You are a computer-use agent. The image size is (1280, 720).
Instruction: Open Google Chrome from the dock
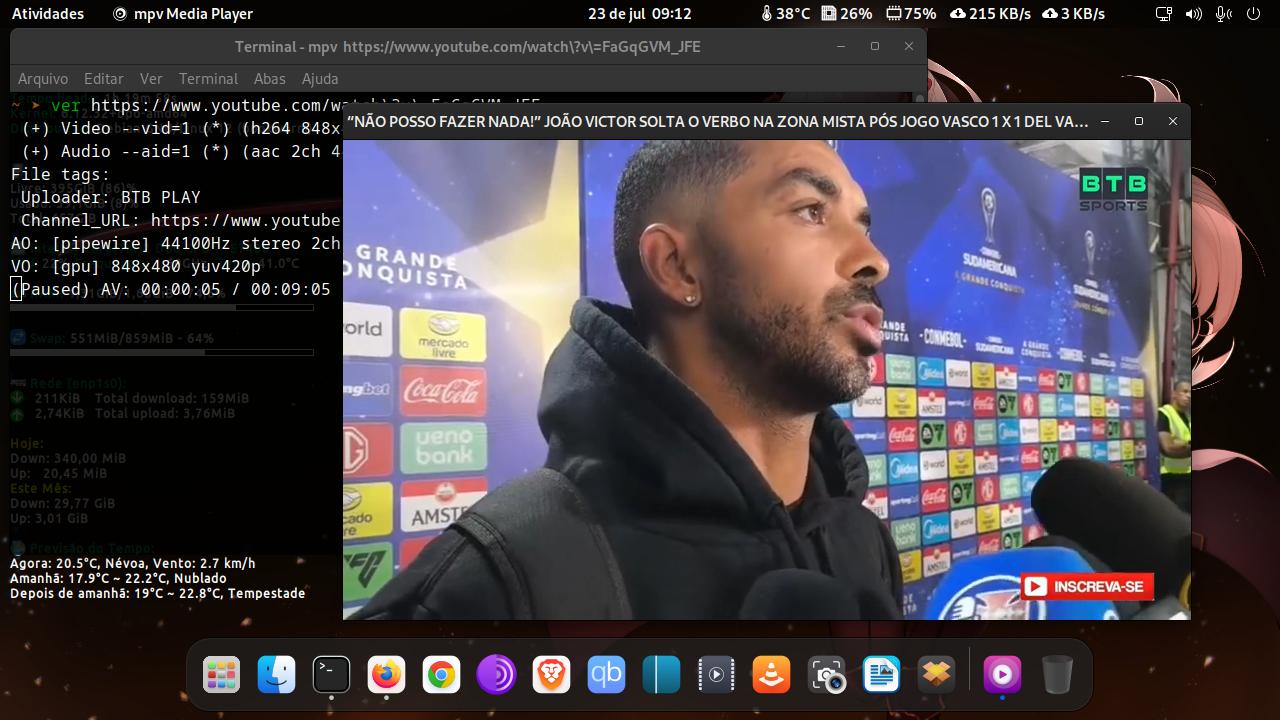[x=441, y=675]
